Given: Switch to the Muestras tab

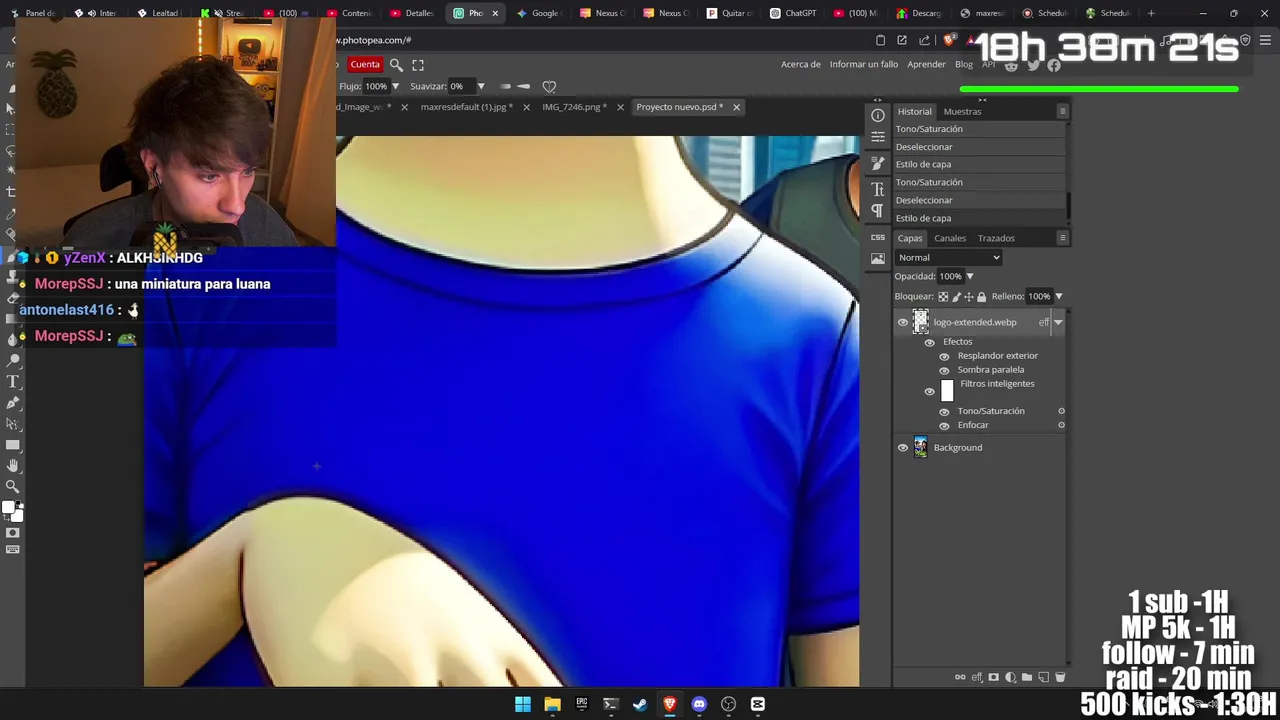Looking at the screenshot, I should click(962, 112).
